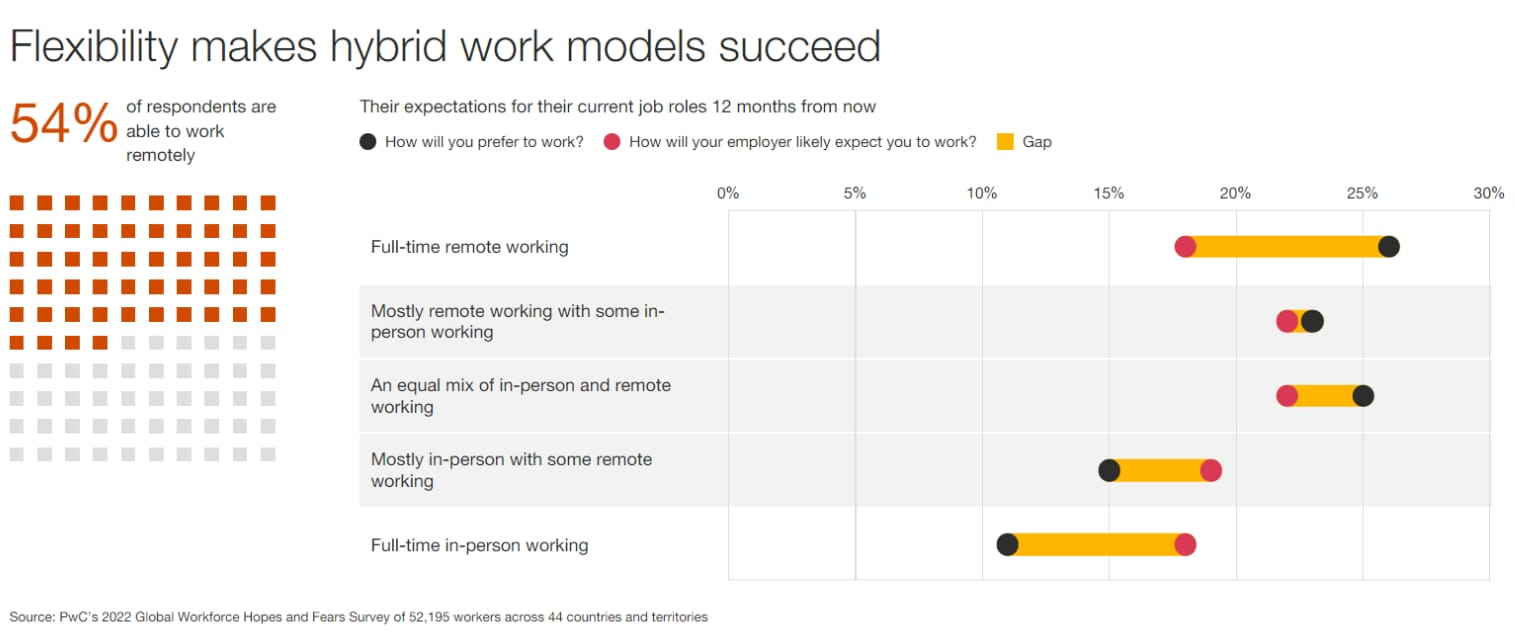Click the 30% axis label

coord(1488,193)
